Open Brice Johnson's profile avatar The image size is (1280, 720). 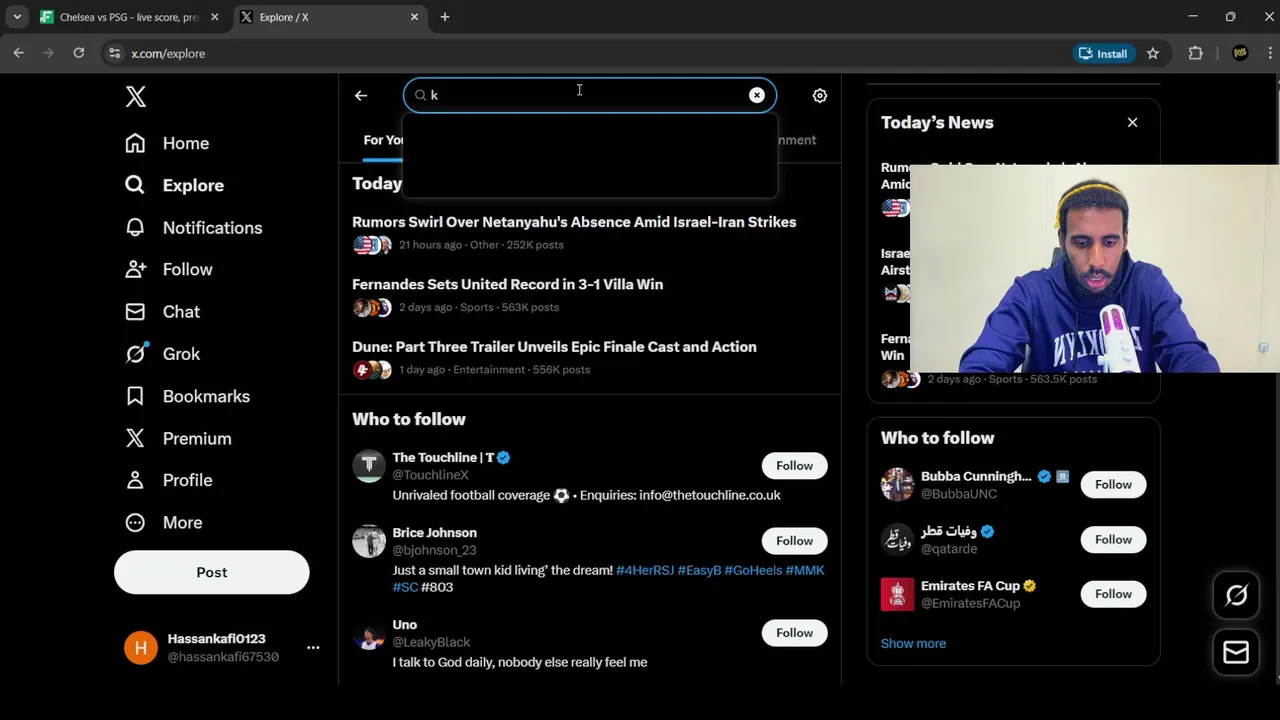coord(369,541)
